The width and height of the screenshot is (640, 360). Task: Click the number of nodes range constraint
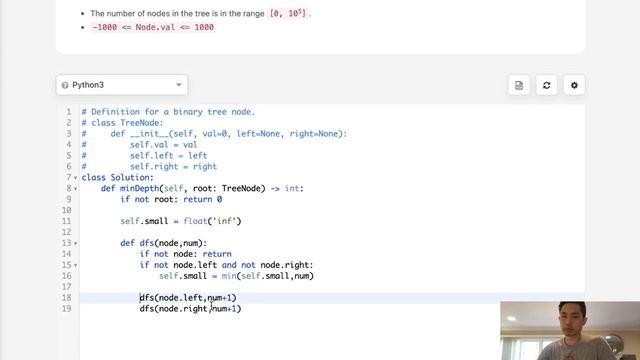pyautogui.click(x=200, y=13)
